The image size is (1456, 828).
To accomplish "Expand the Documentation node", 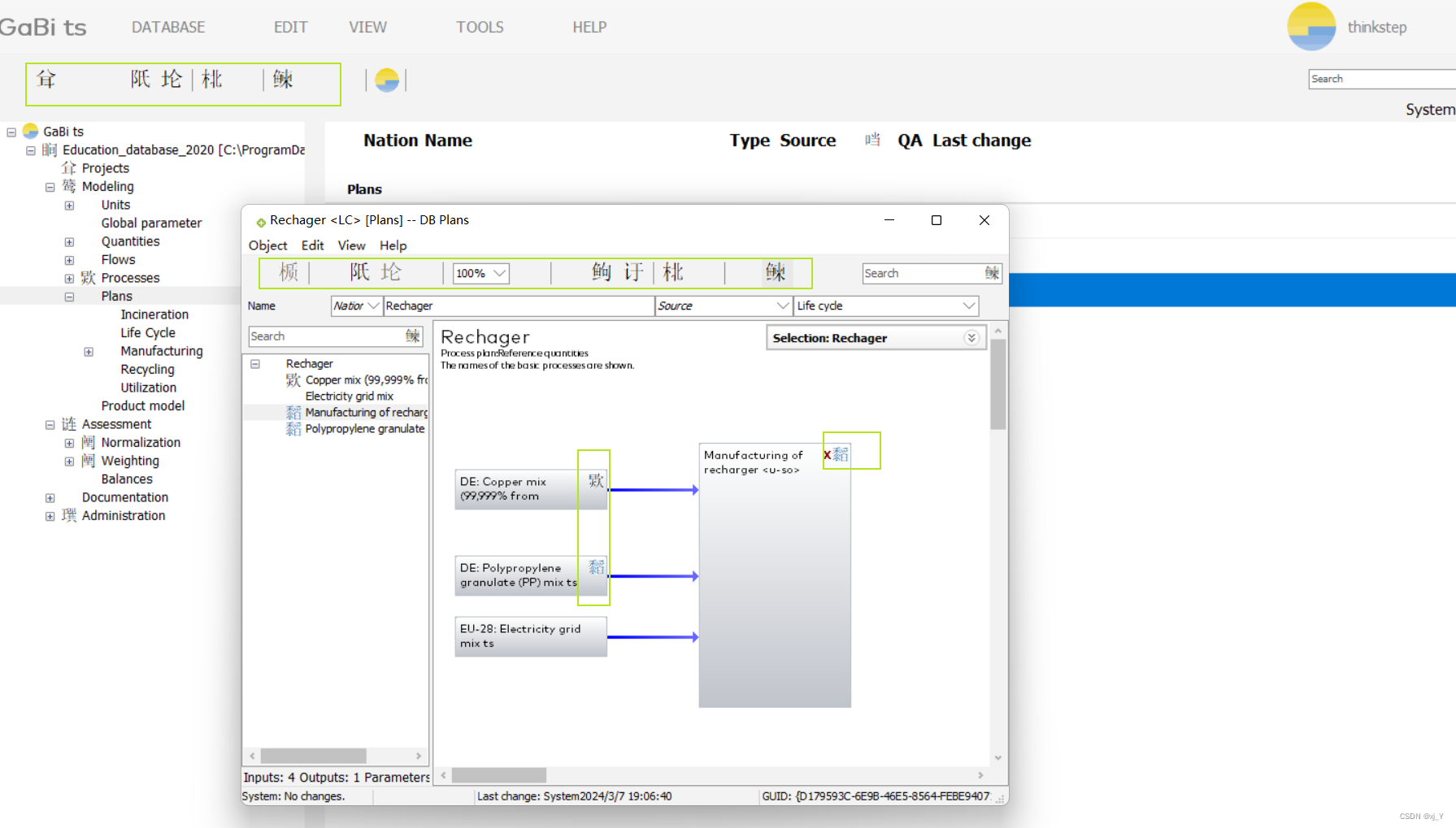I will click(x=50, y=498).
